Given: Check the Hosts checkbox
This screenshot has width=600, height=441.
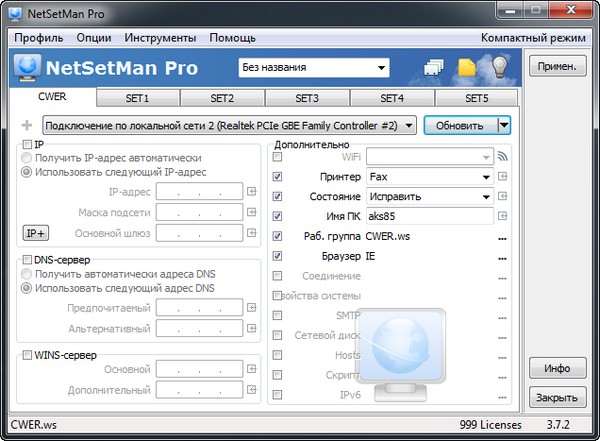Looking at the screenshot, I should coord(277,355).
